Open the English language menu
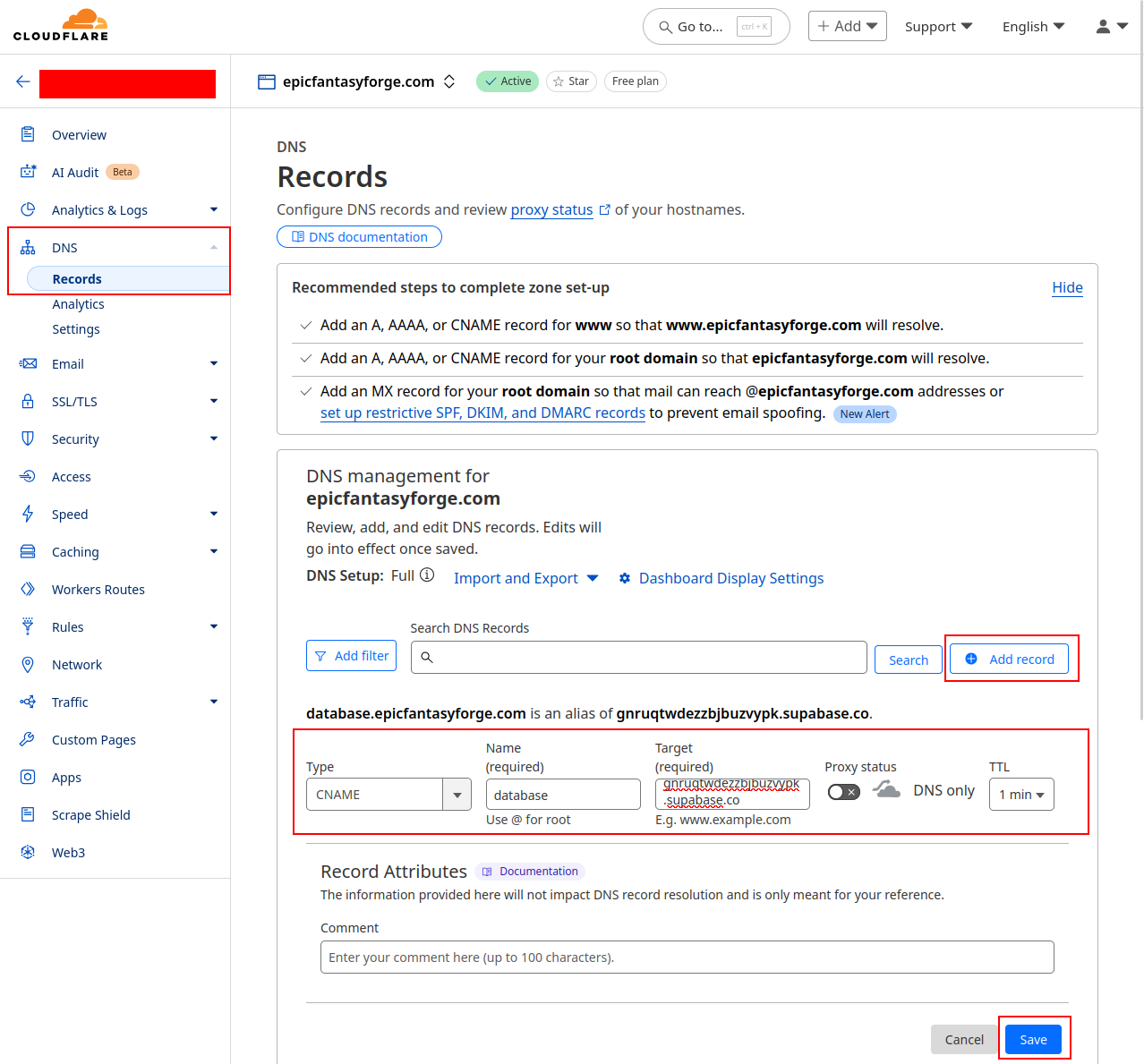 (1033, 27)
